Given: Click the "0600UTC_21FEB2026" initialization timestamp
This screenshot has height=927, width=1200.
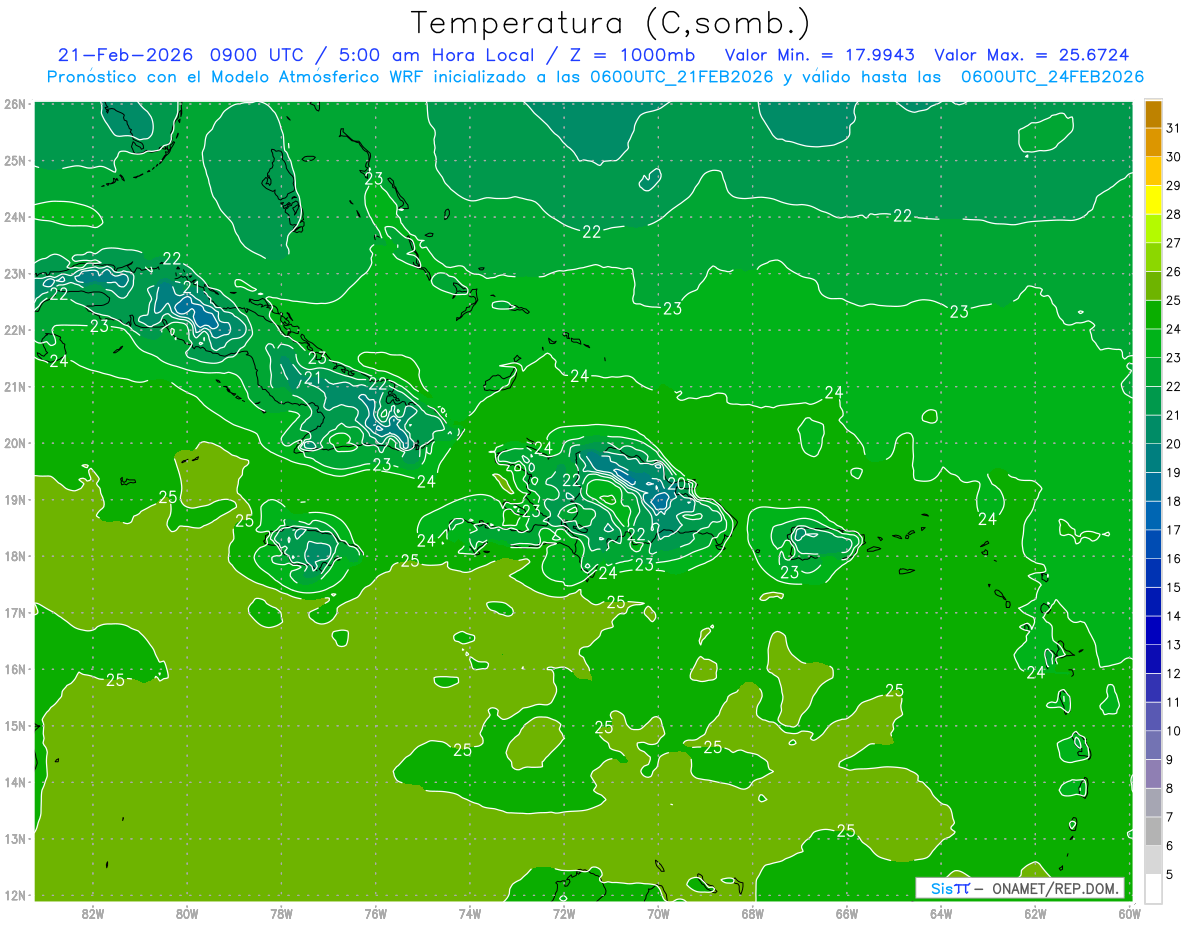Looking at the screenshot, I should (681, 76).
